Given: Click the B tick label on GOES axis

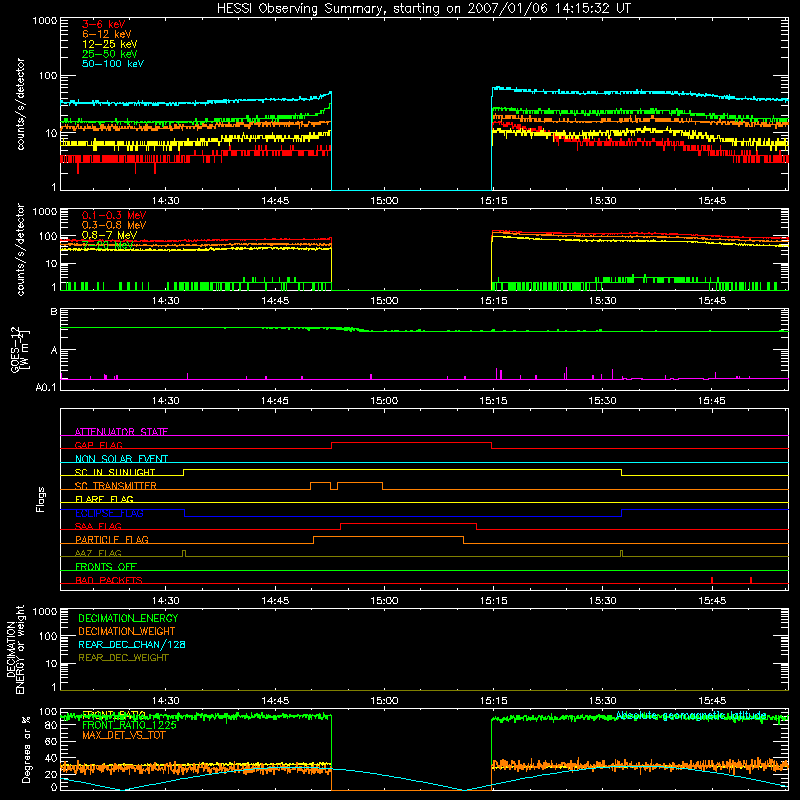Looking at the screenshot, I should 54,311.
